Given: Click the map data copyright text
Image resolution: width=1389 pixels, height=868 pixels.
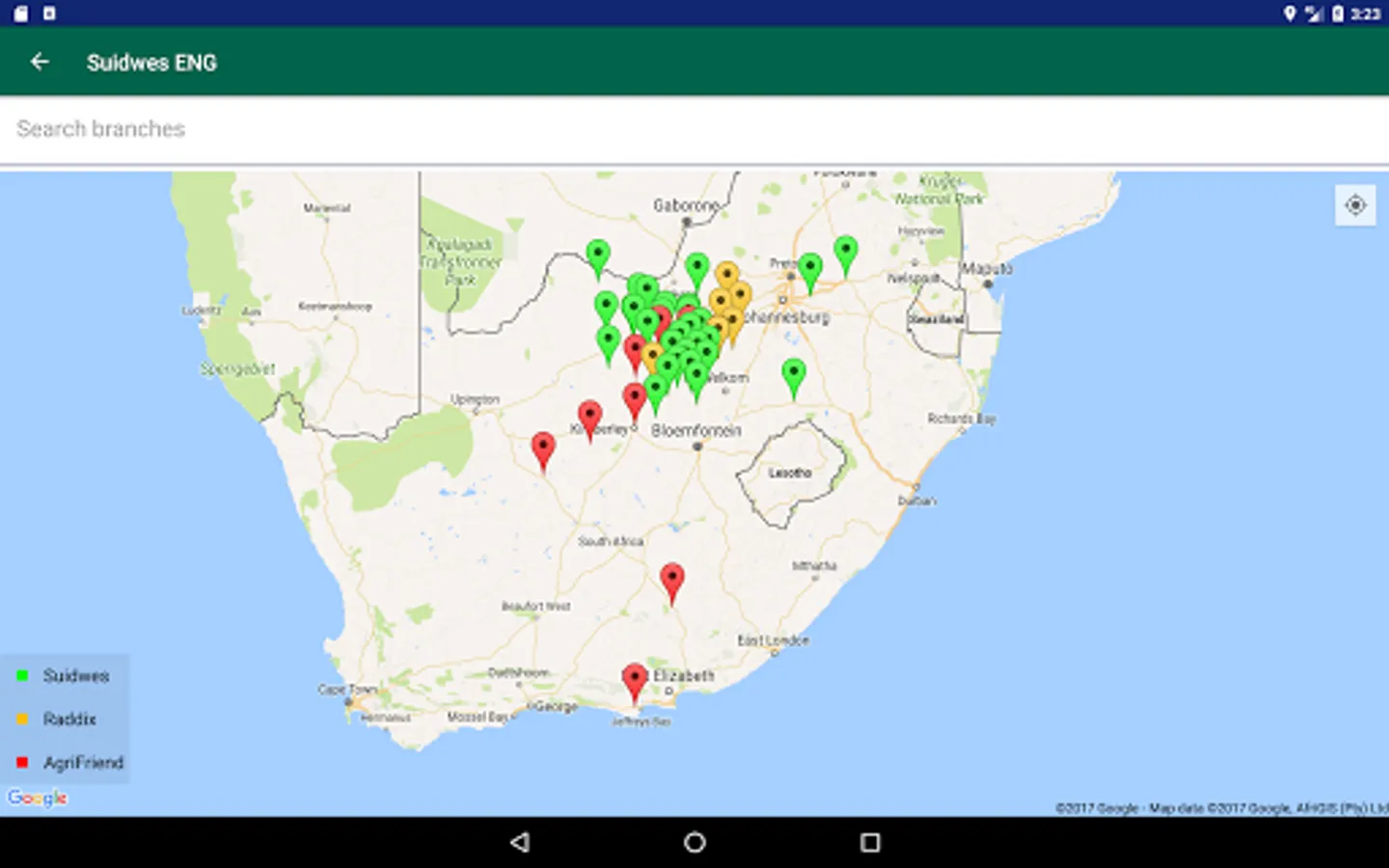Looking at the screenshot, I should 1221,808.
